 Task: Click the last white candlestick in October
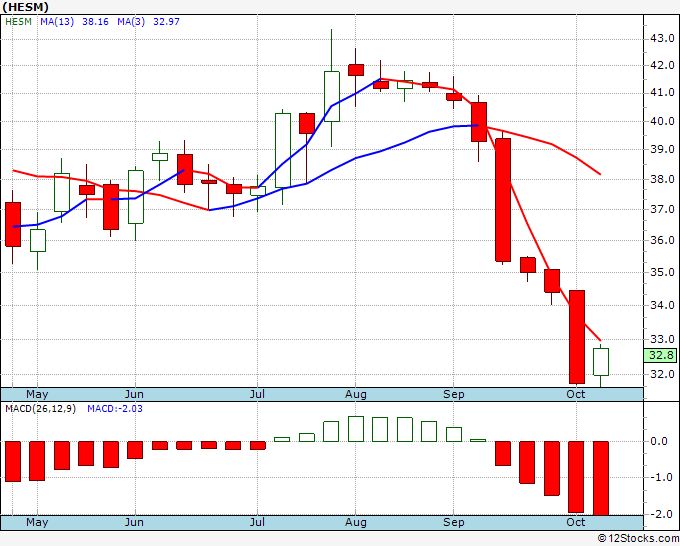tap(601, 362)
